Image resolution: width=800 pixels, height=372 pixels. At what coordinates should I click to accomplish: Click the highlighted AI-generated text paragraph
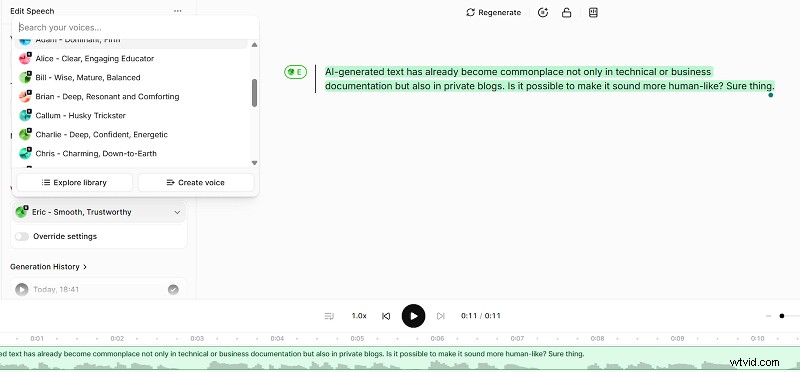click(x=549, y=79)
